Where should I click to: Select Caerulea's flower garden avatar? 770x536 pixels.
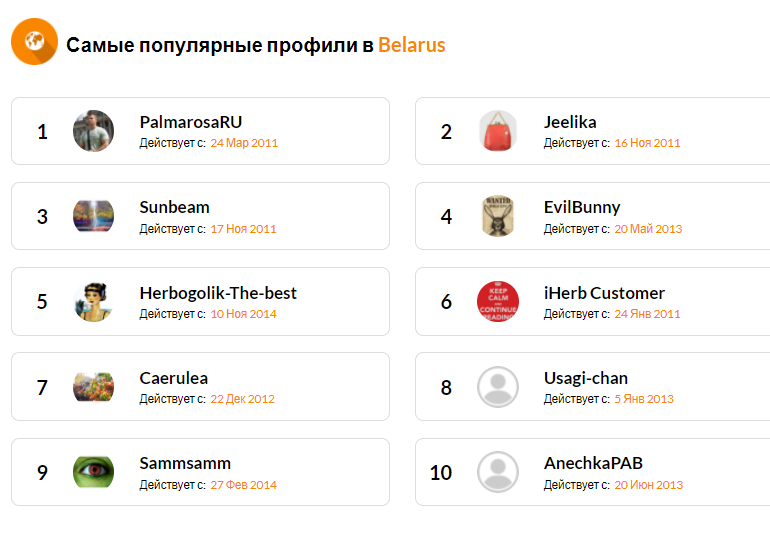coord(93,387)
